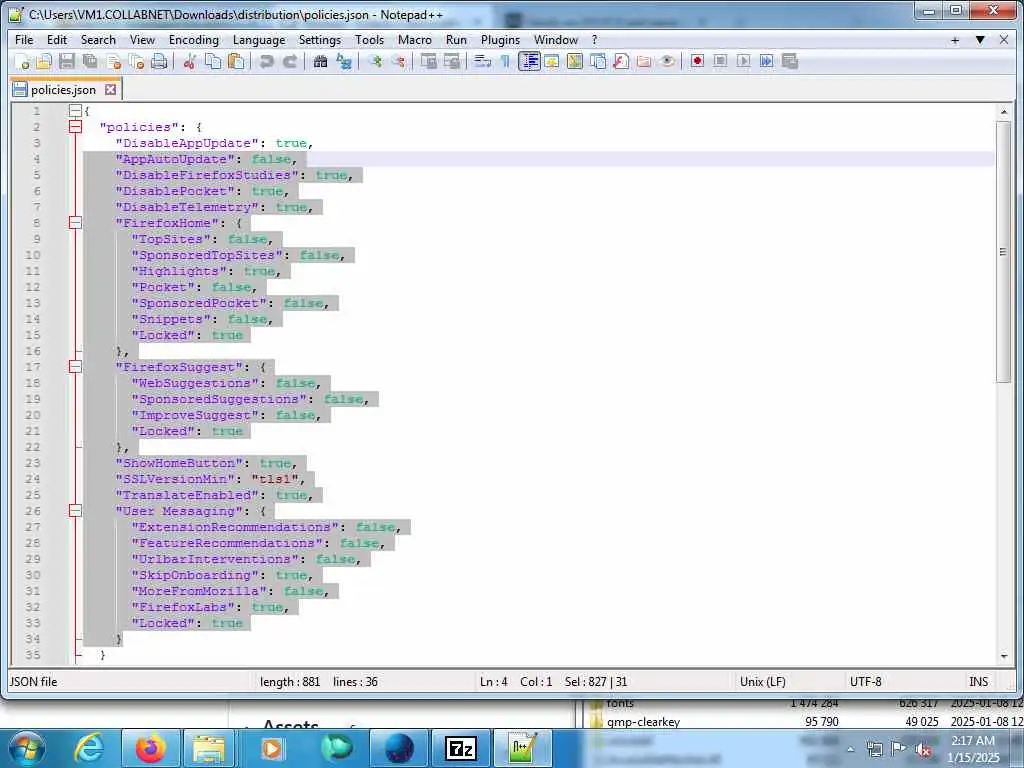Collapse the "FirefoxHome" block fold marker
Viewport: 1024px width, 768px height.
(76, 223)
